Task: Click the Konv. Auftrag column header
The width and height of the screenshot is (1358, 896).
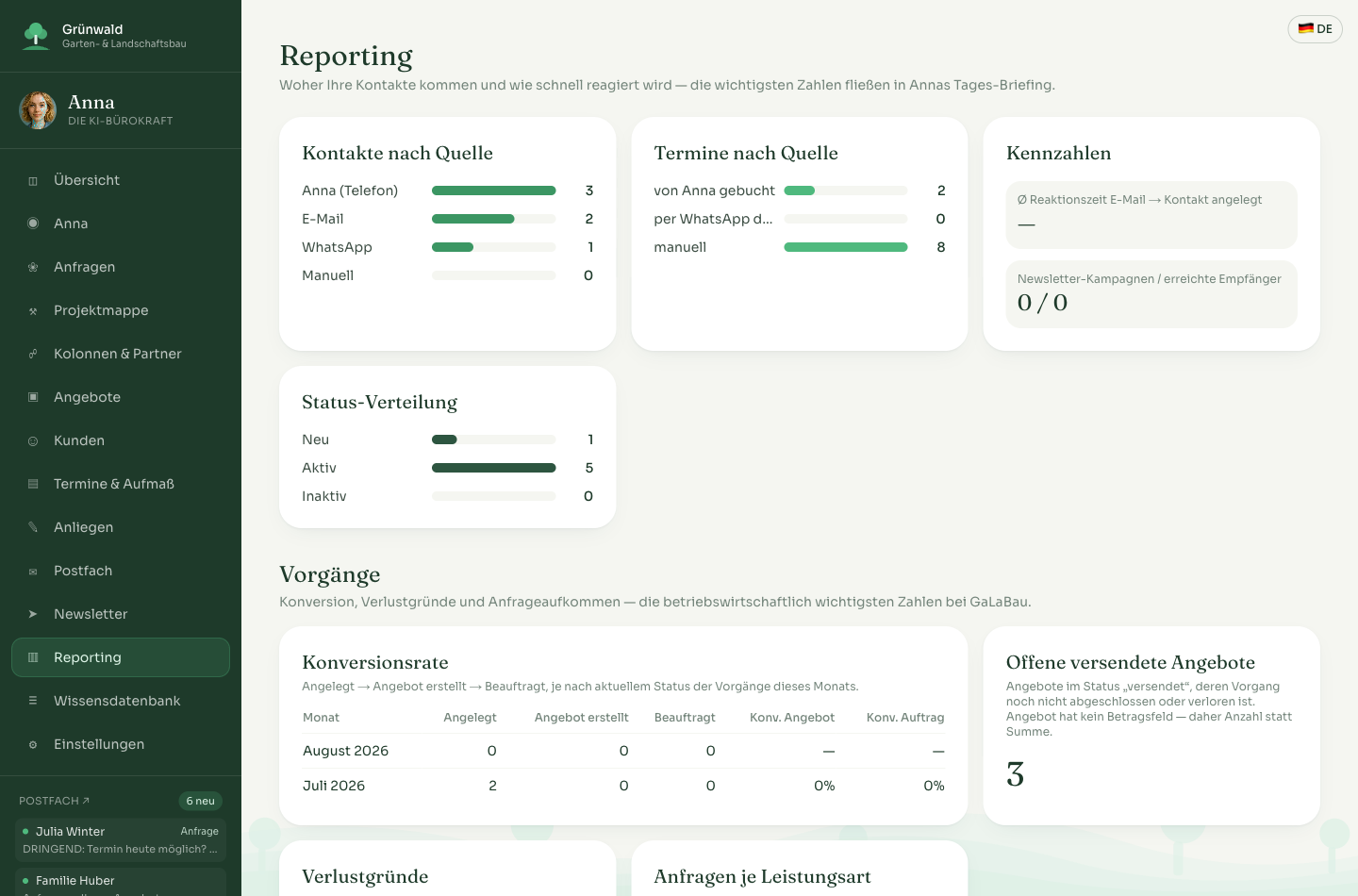Action: [905, 718]
